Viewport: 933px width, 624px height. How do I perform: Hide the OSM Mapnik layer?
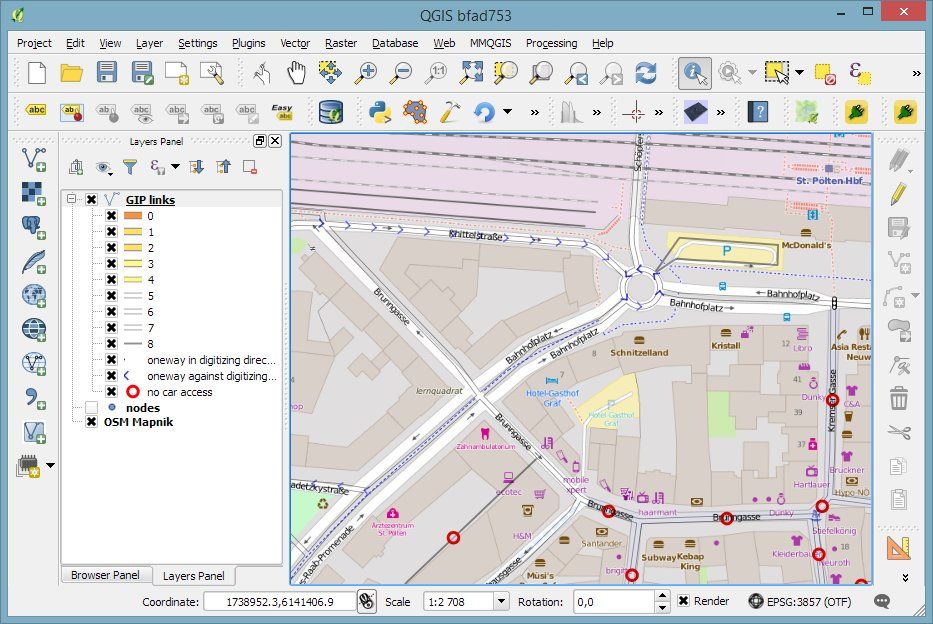91,422
